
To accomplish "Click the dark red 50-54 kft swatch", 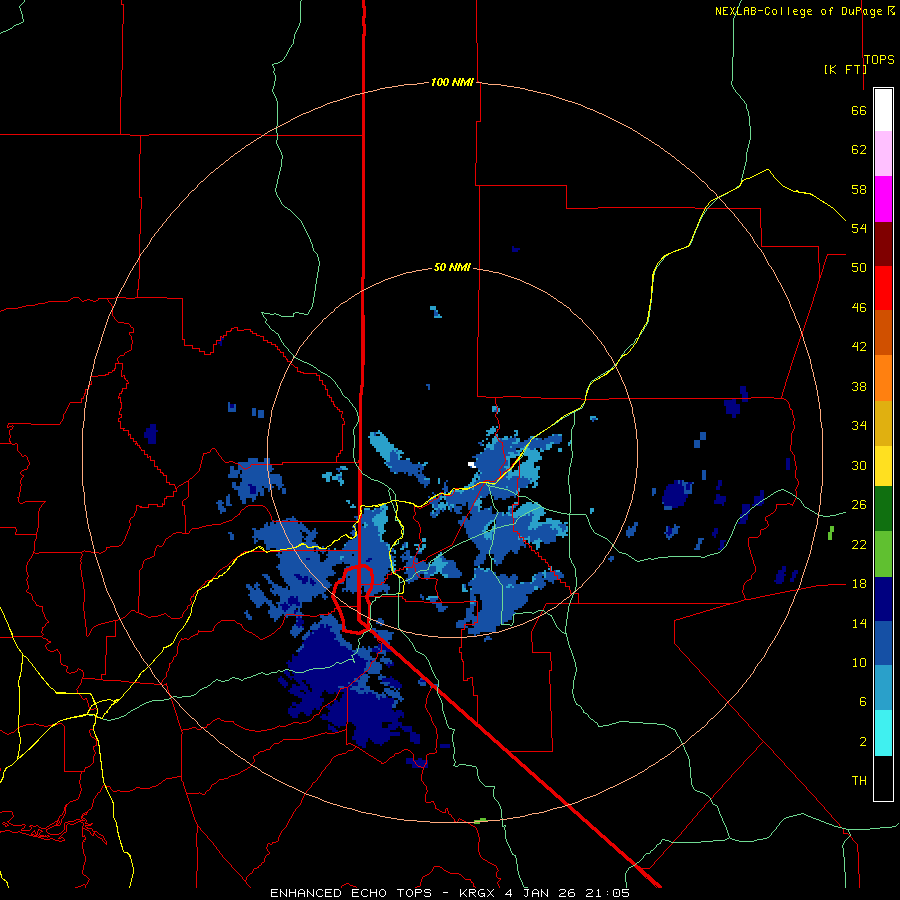I will coord(883,243).
